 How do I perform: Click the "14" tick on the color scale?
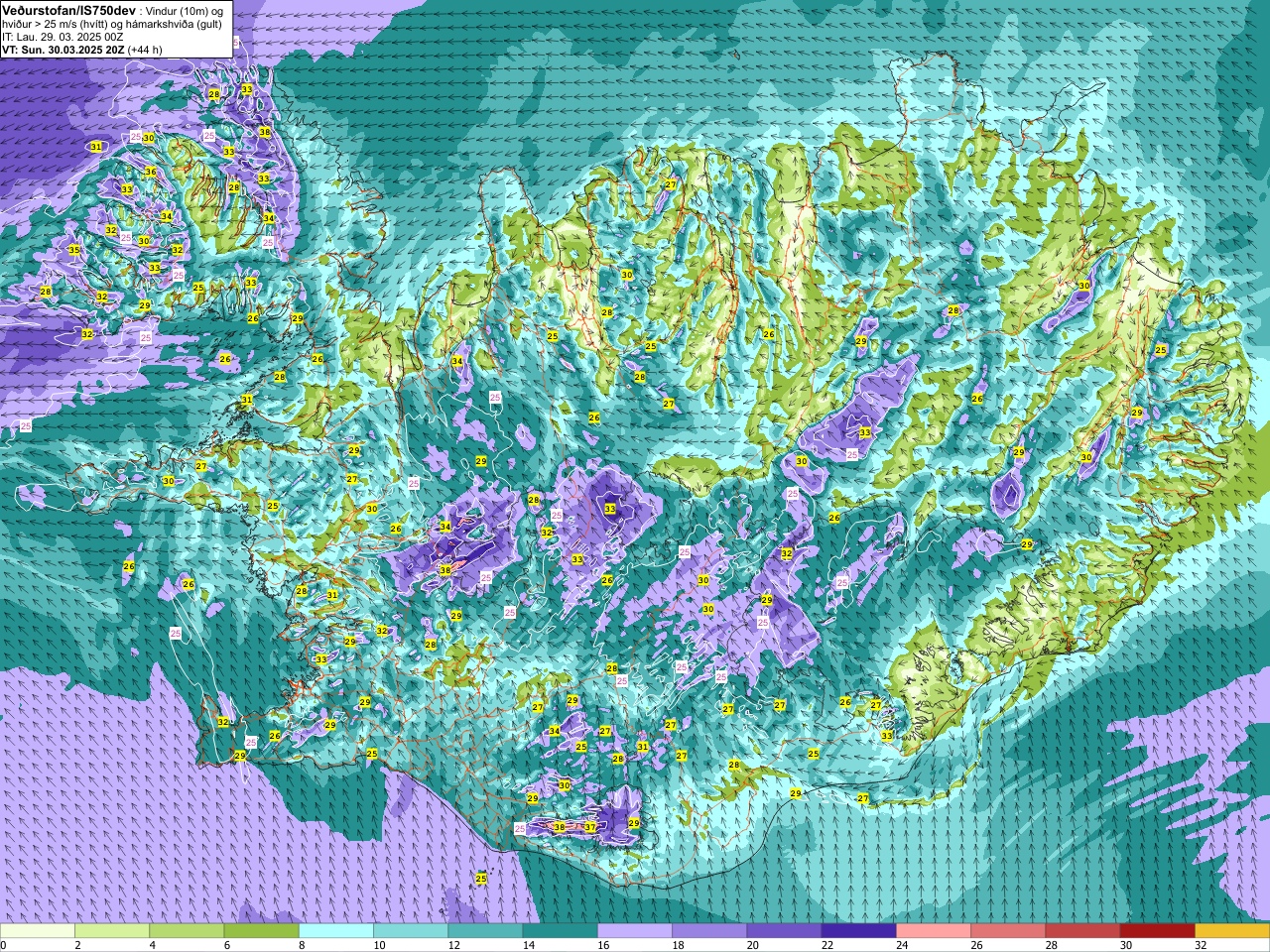coord(529,945)
